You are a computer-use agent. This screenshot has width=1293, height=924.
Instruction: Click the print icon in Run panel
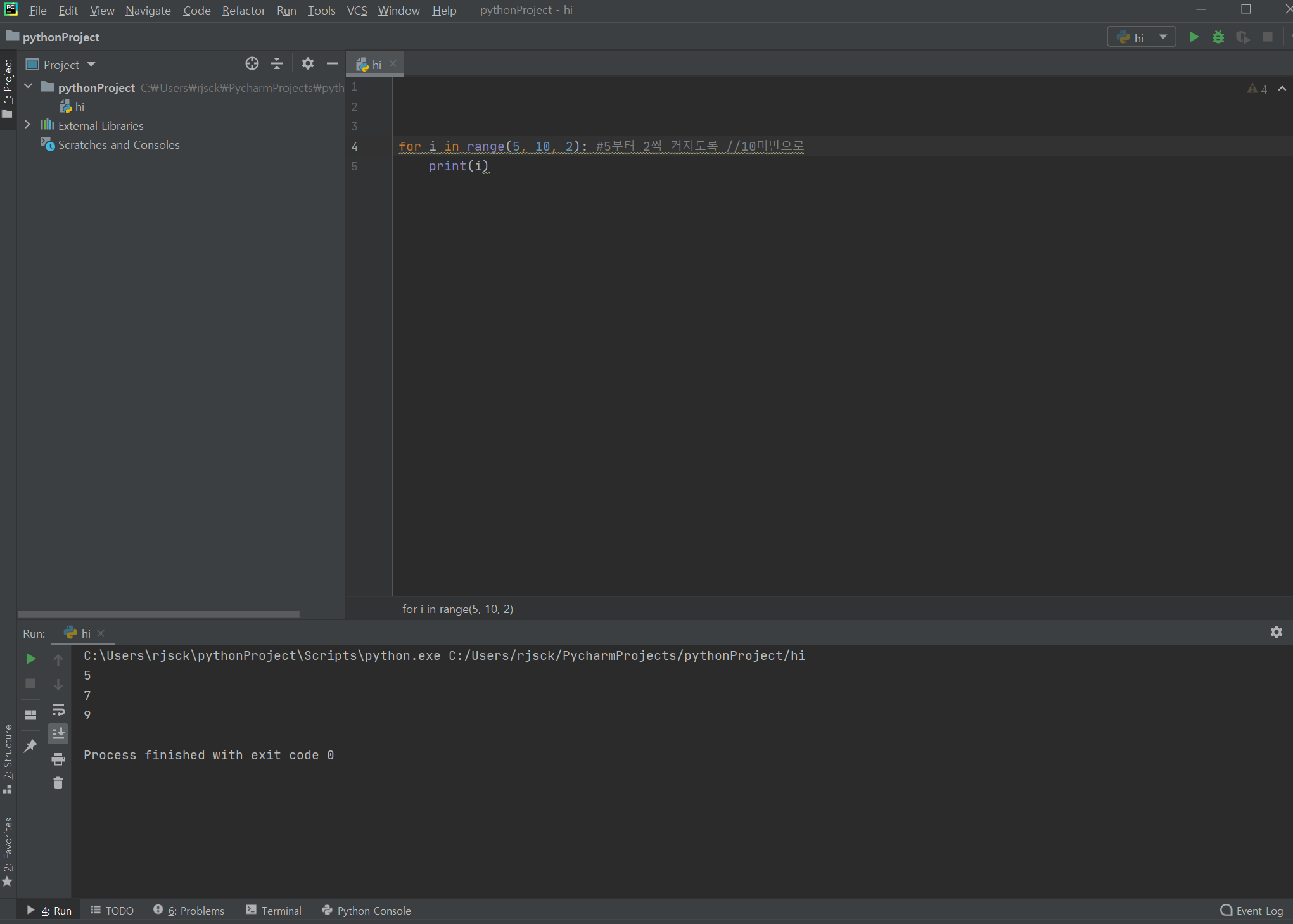click(58, 759)
